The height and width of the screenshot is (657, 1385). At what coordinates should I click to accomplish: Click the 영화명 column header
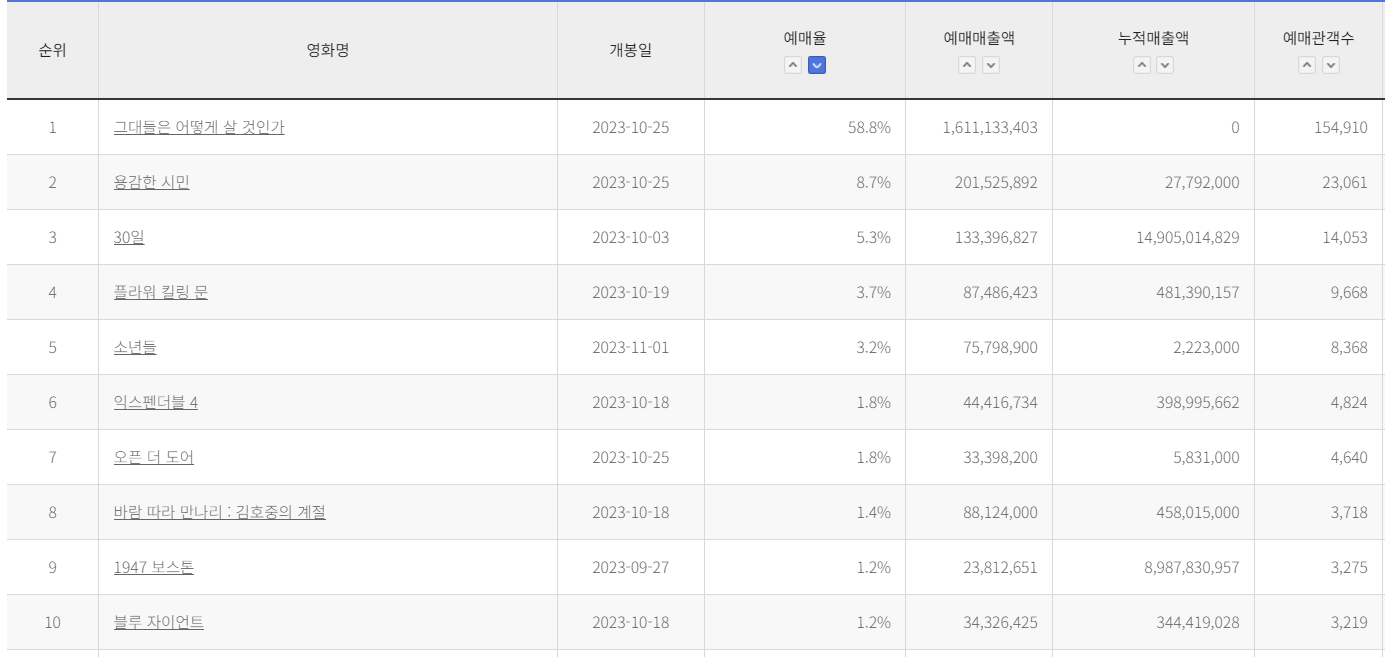[328, 50]
